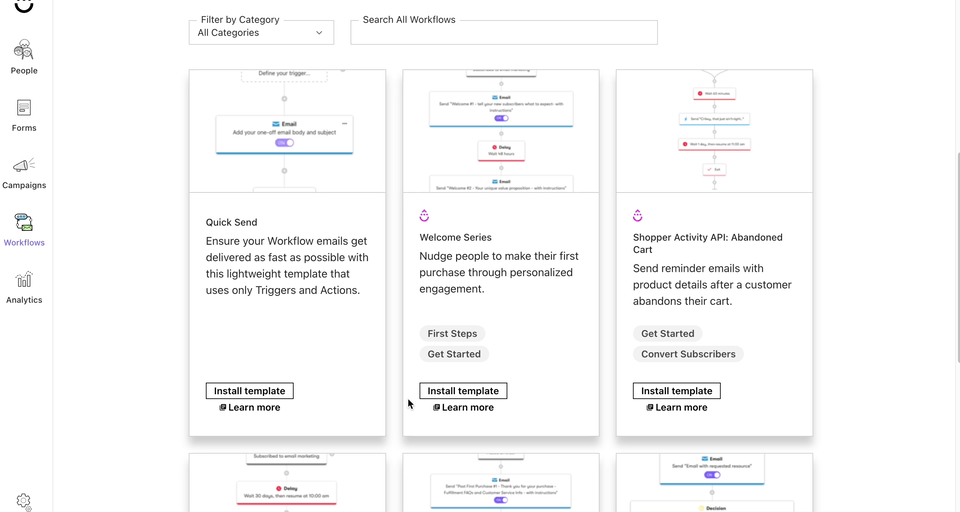Open the People section icon

[x=24, y=50]
